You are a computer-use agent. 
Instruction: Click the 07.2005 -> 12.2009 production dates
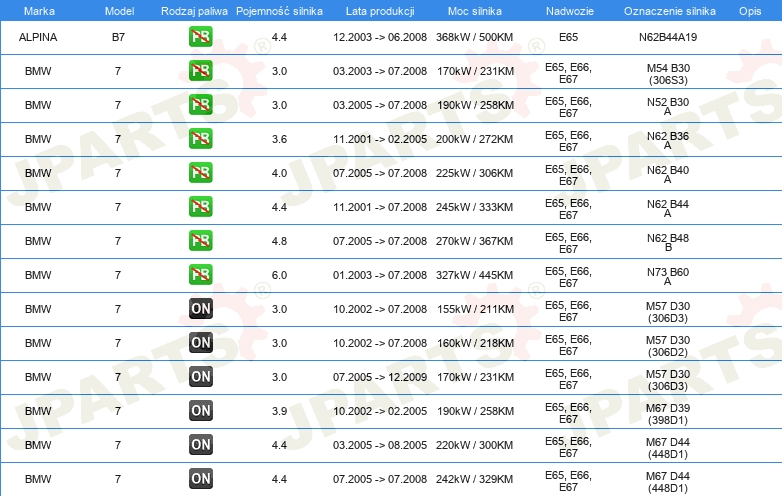pyautogui.click(x=380, y=377)
